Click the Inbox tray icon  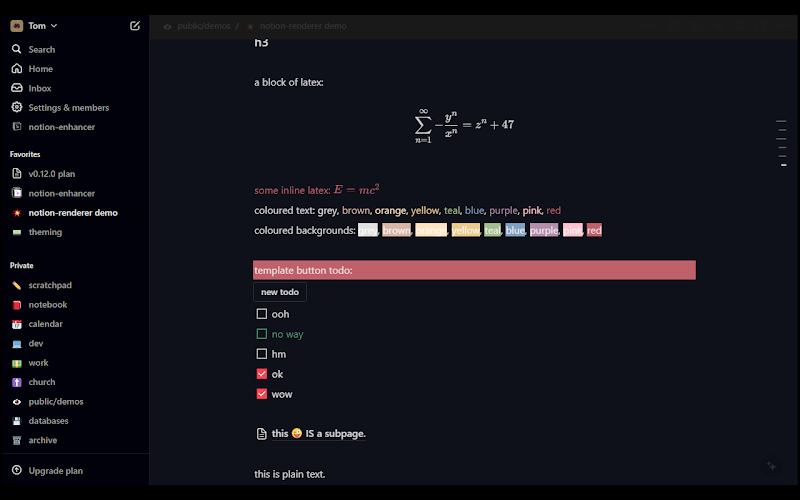[x=17, y=88]
